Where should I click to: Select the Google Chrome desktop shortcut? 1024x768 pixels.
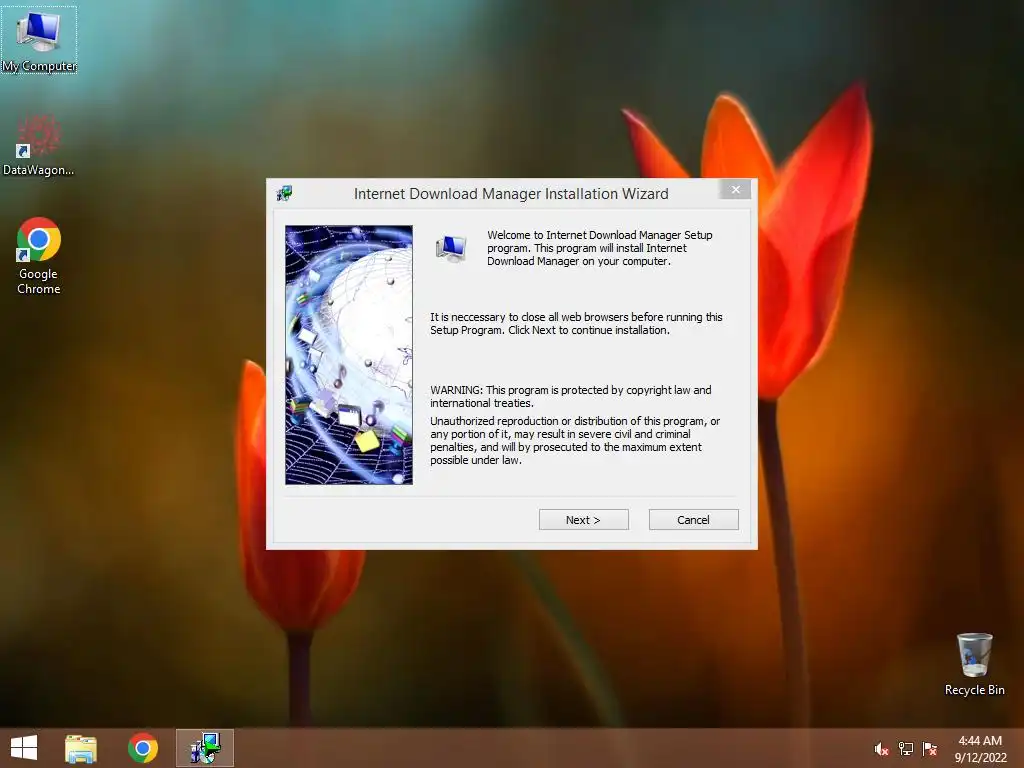39,256
